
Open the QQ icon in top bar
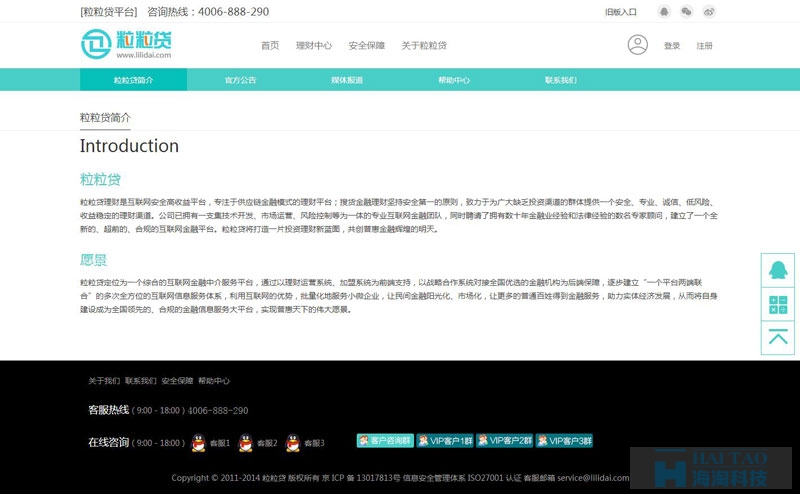coord(664,12)
